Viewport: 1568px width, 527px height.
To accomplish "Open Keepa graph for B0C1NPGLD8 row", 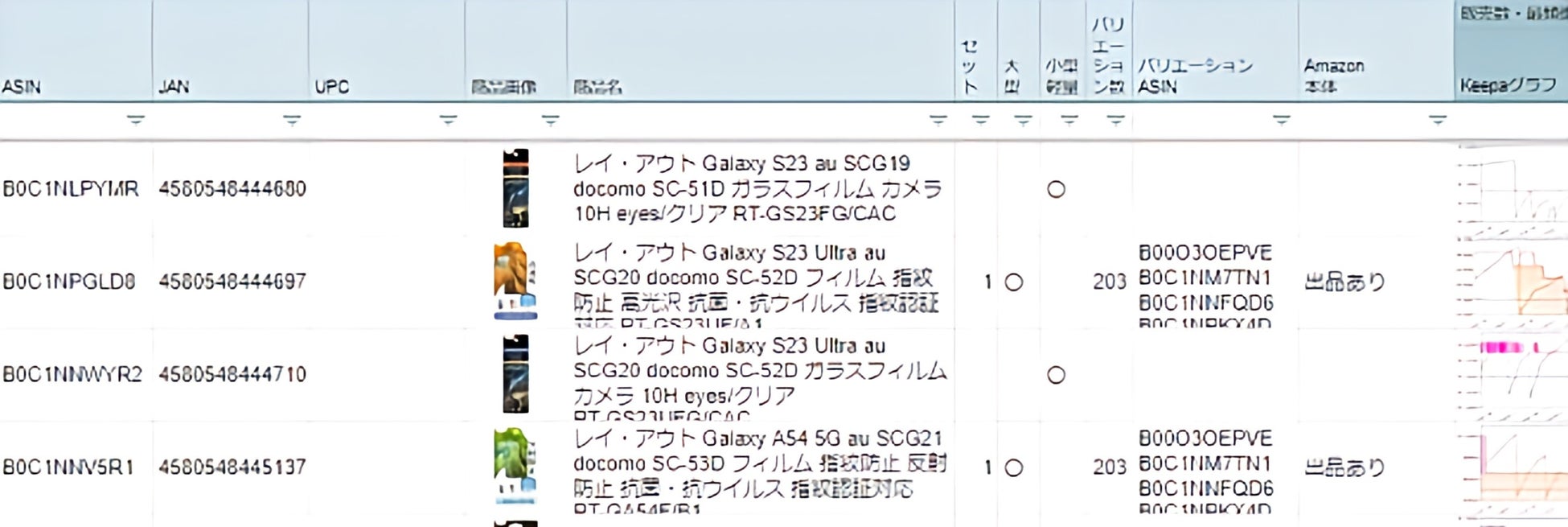I will (x=1512, y=282).
